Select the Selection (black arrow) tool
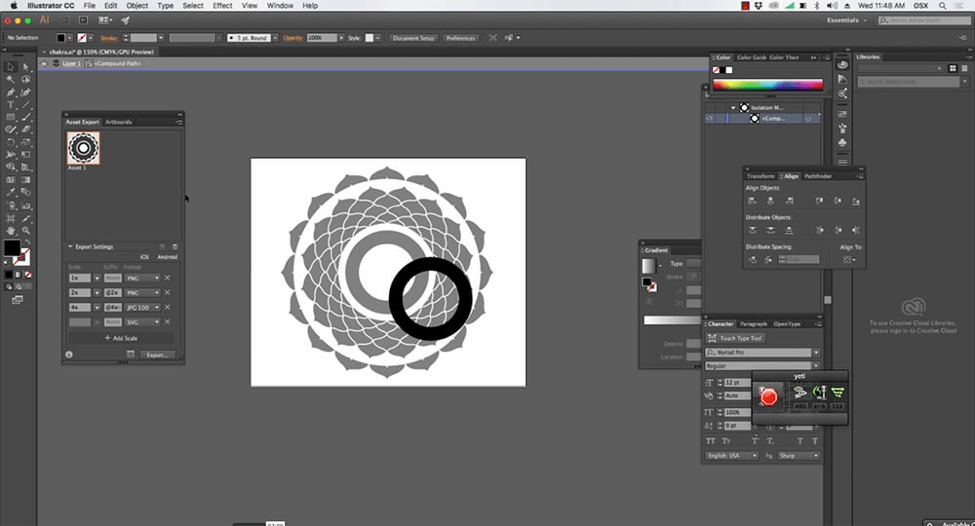 pos(11,67)
